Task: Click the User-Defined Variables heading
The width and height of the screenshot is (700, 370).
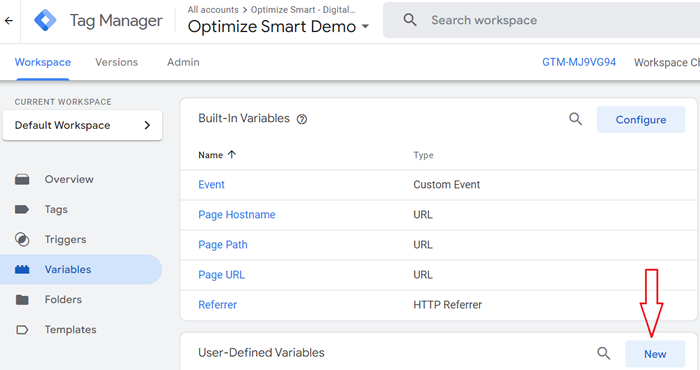Action: (x=261, y=353)
